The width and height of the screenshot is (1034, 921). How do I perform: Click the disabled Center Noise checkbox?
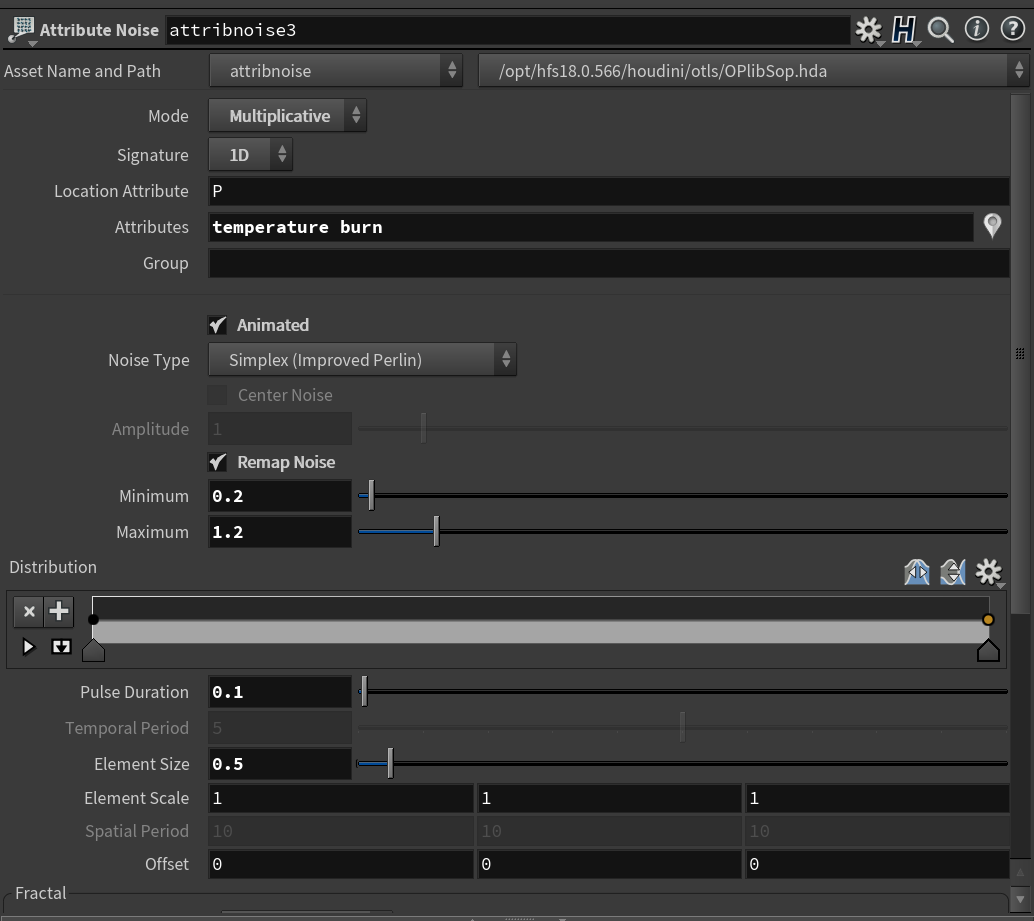pos(218,395)
